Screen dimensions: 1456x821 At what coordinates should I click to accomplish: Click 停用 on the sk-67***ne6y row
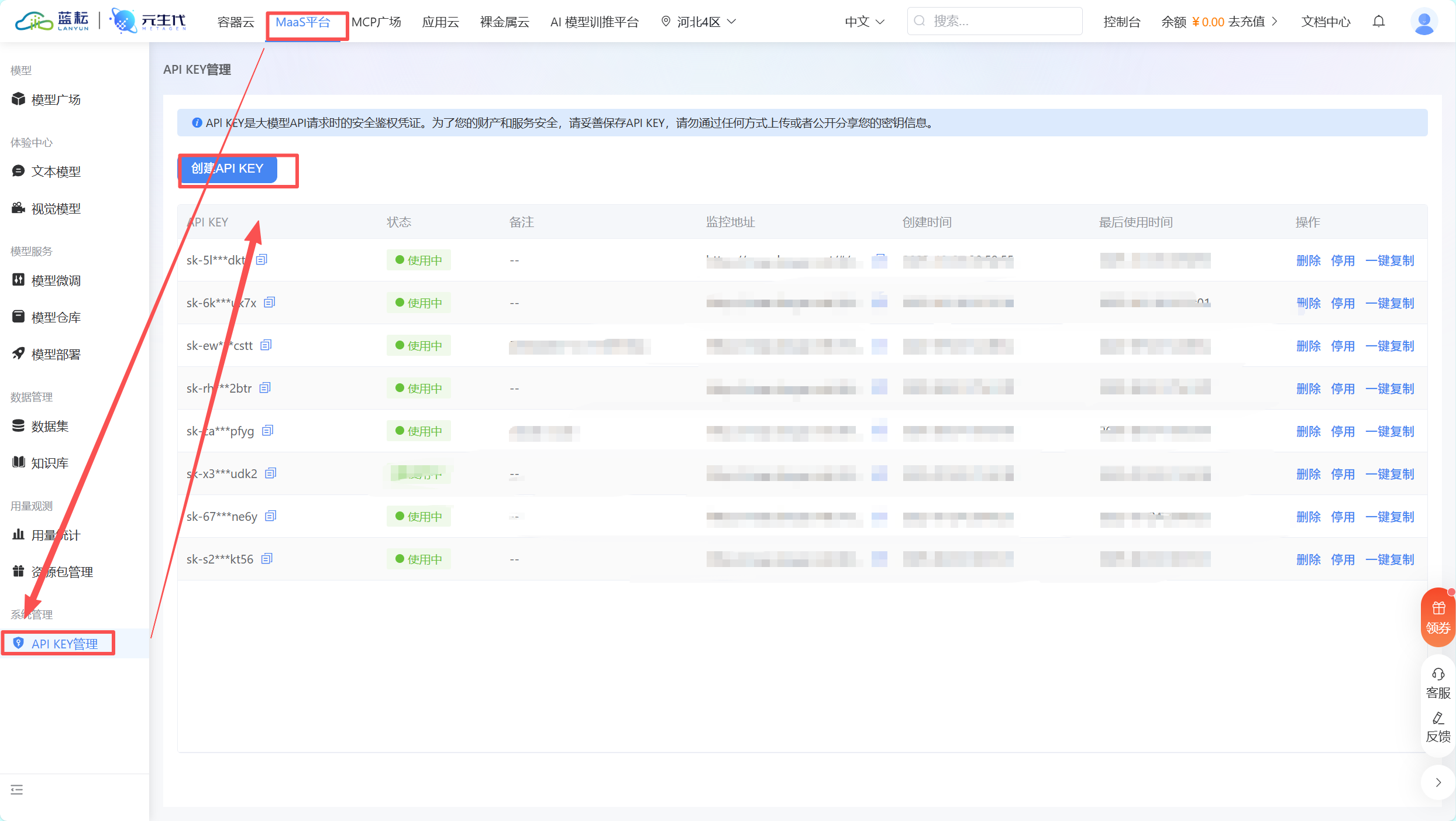(1343, 517)
